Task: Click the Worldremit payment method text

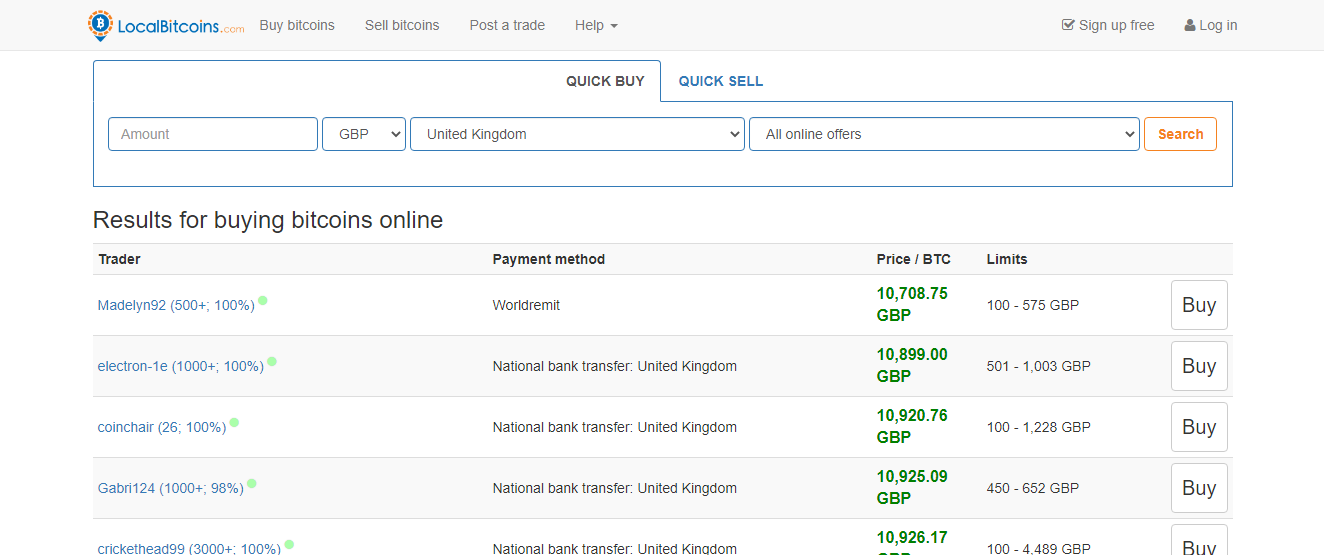Action: [526, 305]
